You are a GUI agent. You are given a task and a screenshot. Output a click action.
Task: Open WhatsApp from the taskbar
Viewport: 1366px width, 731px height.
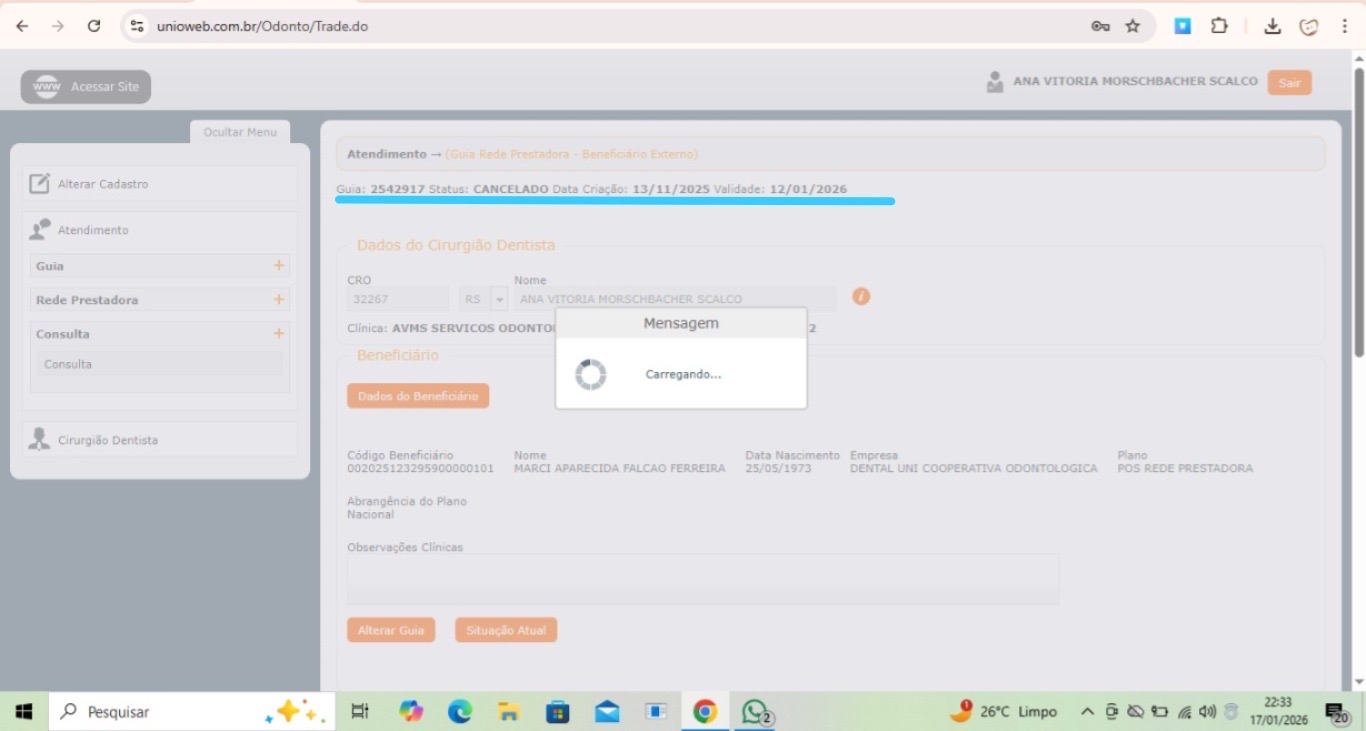pyautogui.click(x=755, y=712)
